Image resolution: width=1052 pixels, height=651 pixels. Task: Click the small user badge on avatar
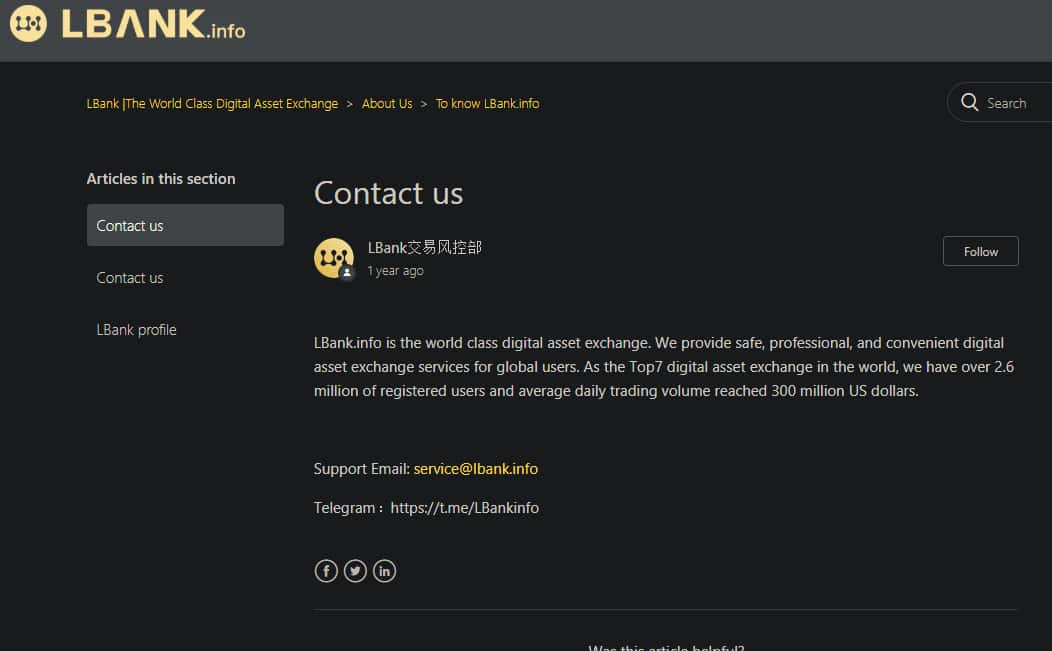(x=347, y=273)
